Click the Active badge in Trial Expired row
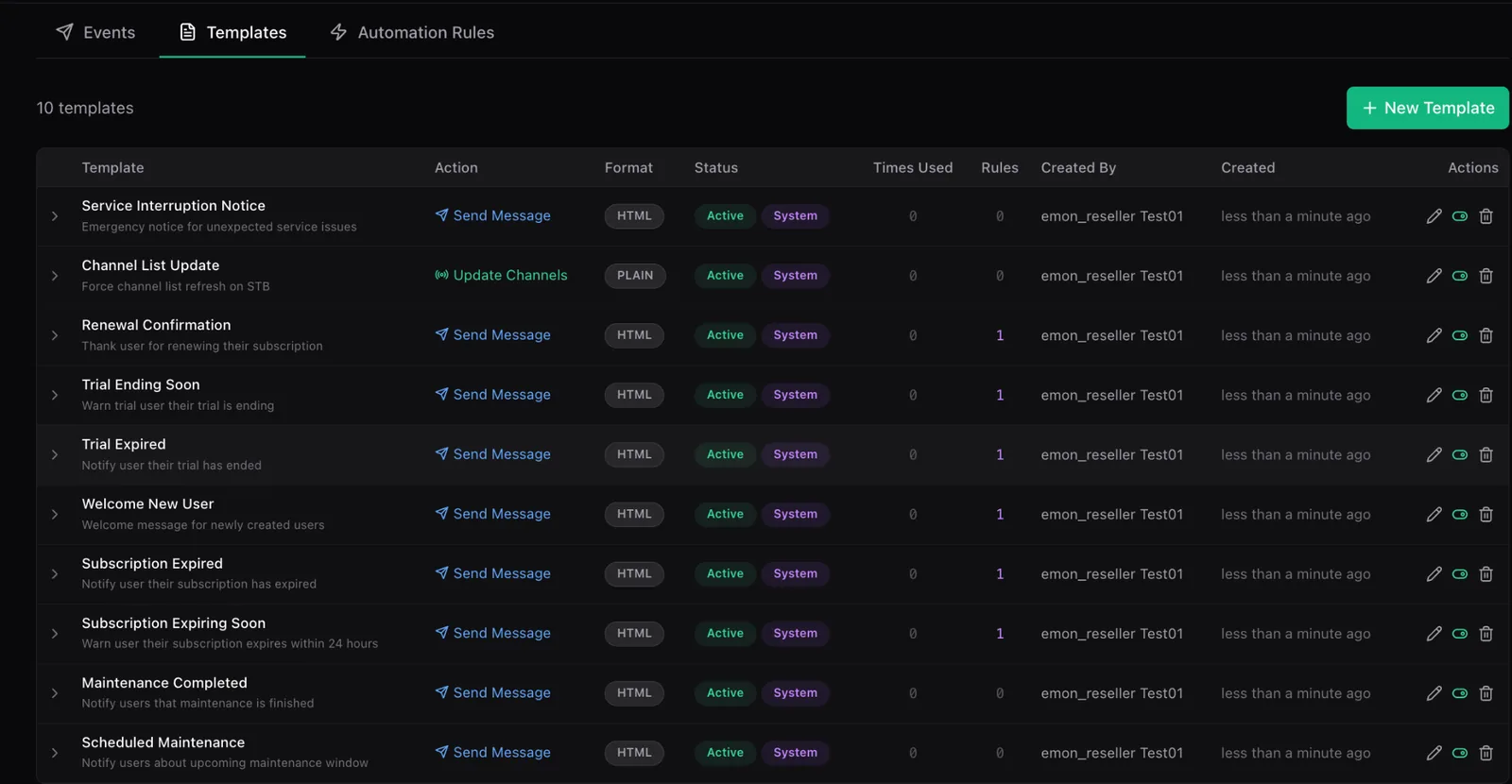The image size is (1512, 784). coord(725,454)
